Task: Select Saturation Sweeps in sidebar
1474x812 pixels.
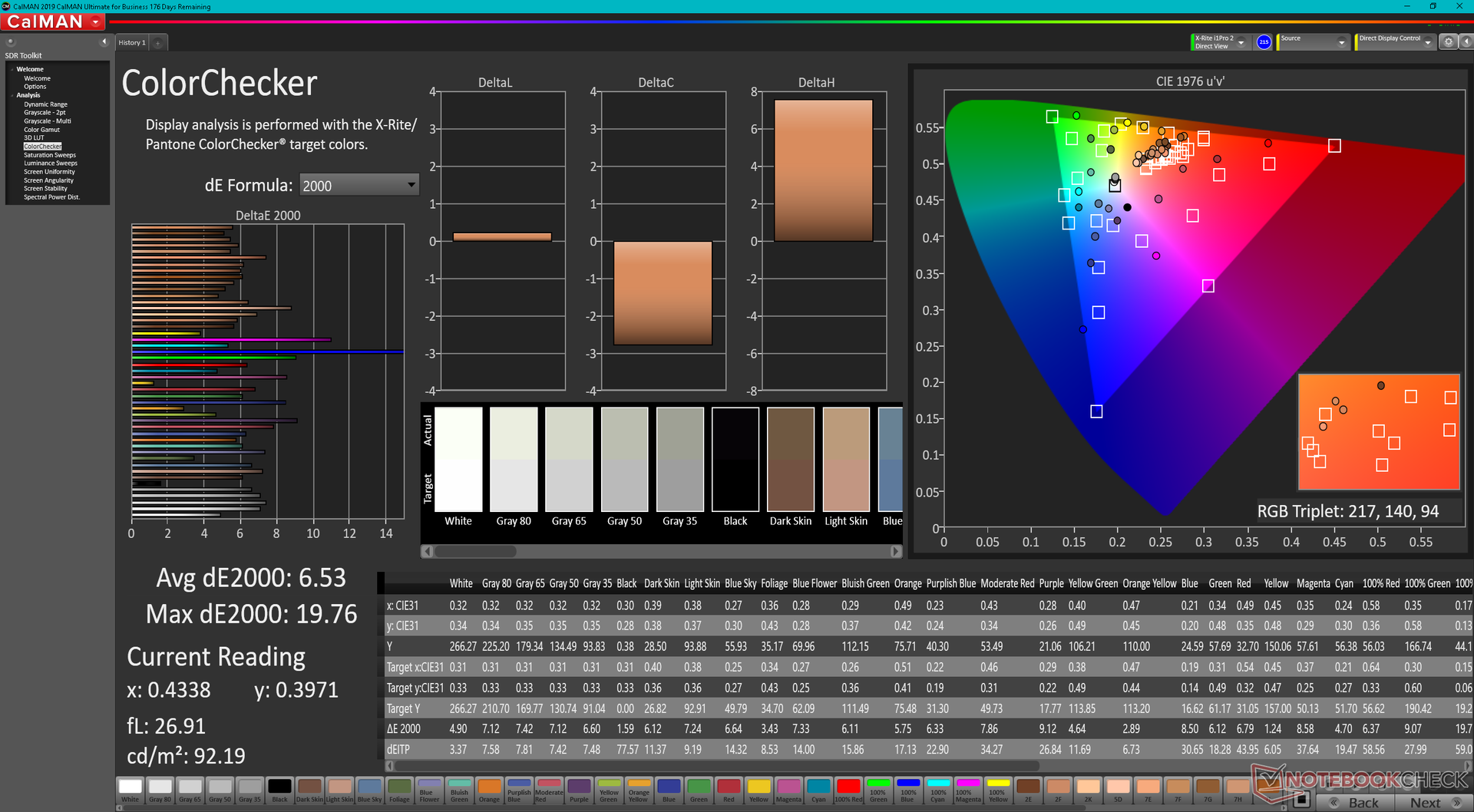Action: [x=50, y=155]
